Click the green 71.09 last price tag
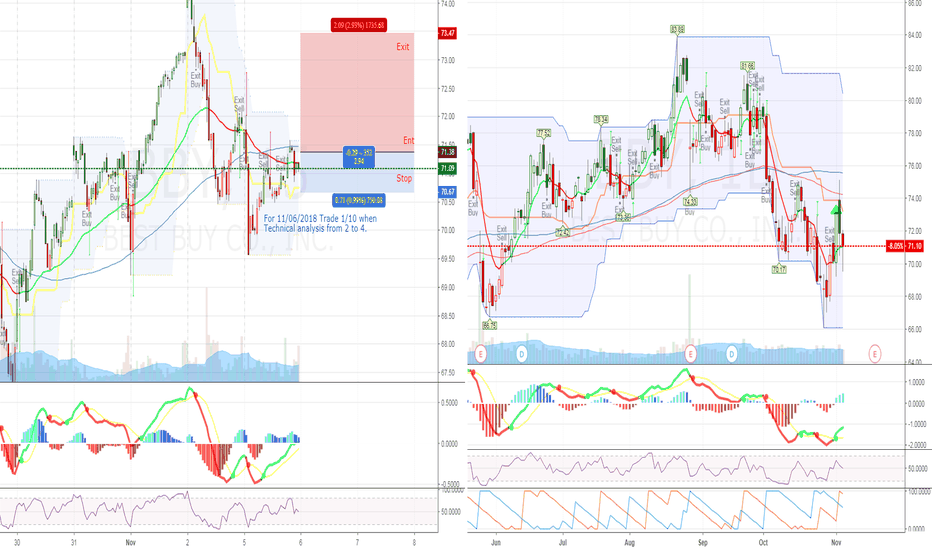 [x=447, y=169]
